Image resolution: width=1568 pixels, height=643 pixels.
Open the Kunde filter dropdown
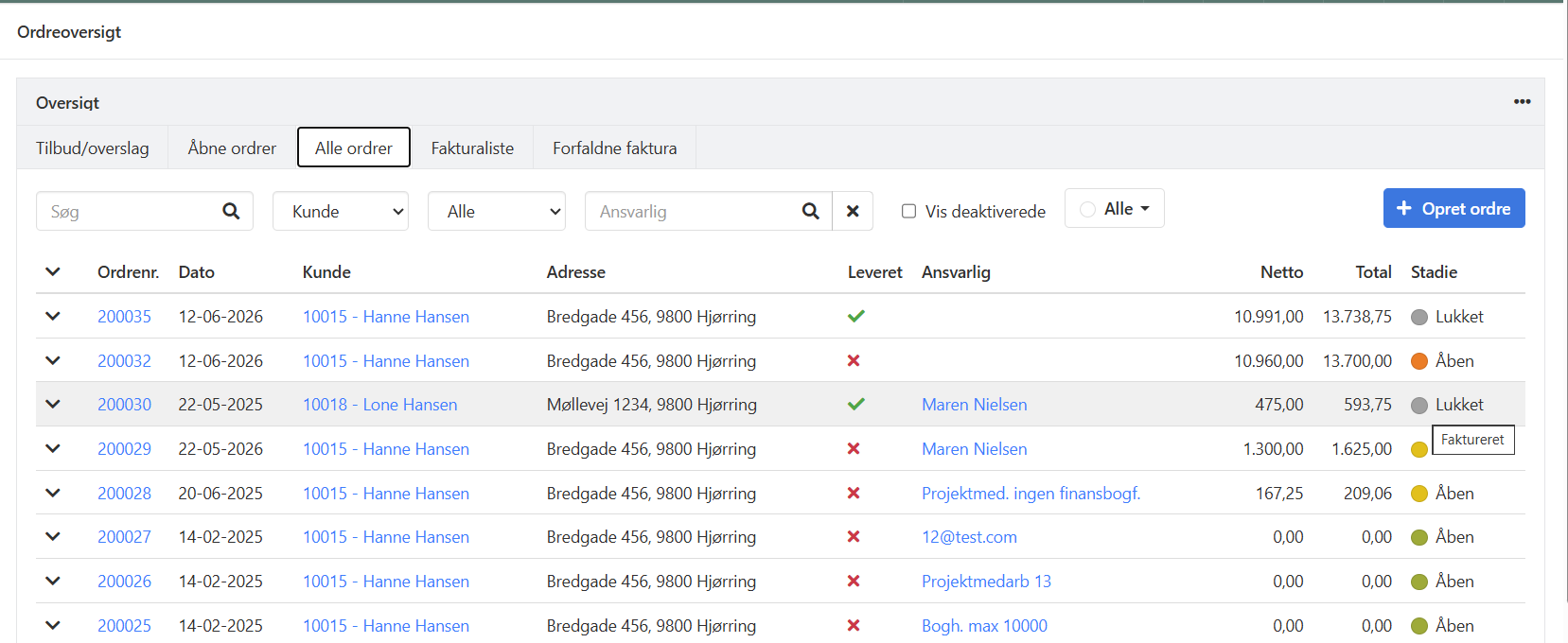click(x=341, y=211)
